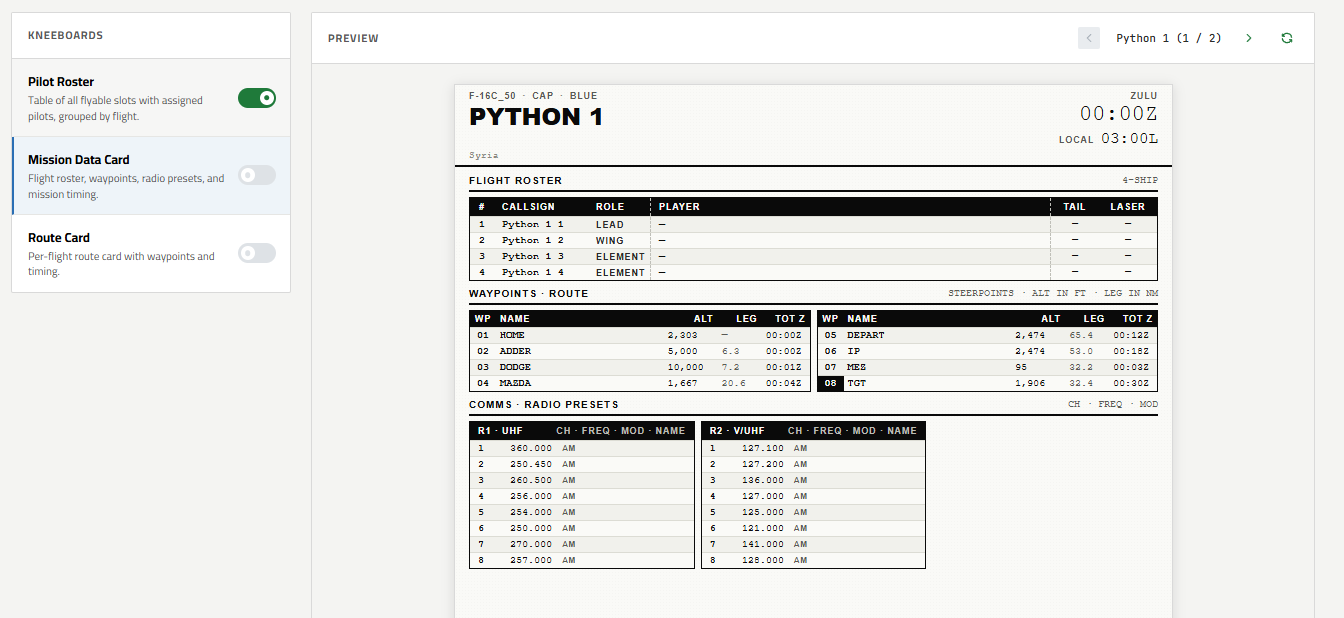Click waypoint 04 MAZDA row
The width and height of the screenshot is (1344, 618).
(x=640, y=383)
